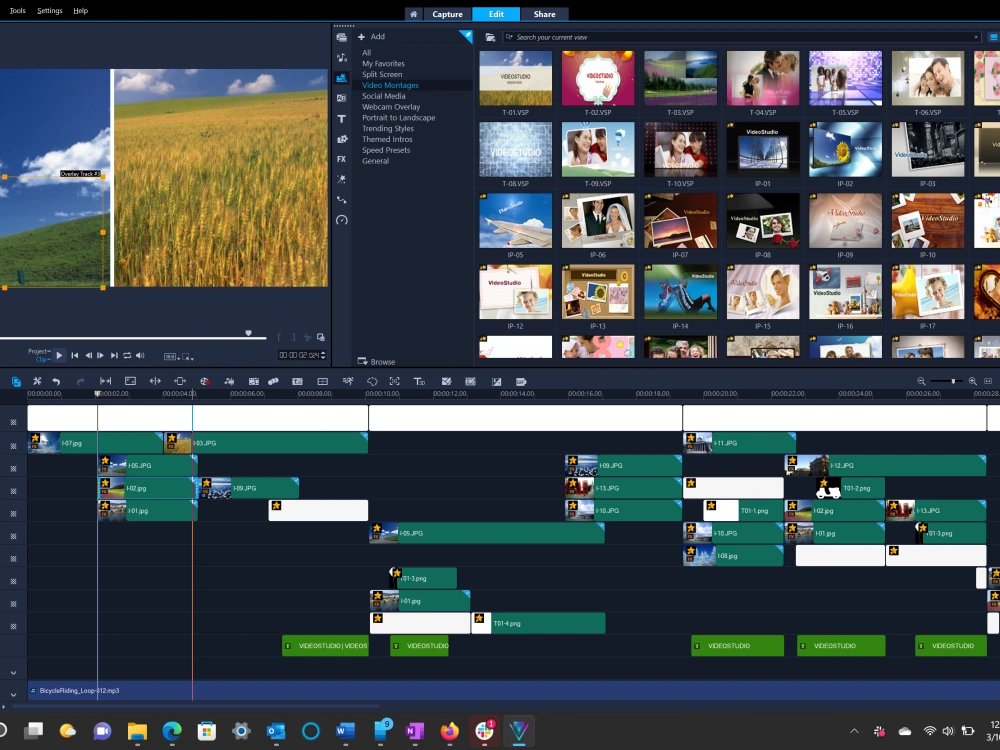1000x750 pixels.
Task: Click the Home tab icon
Action: point(413,14)
